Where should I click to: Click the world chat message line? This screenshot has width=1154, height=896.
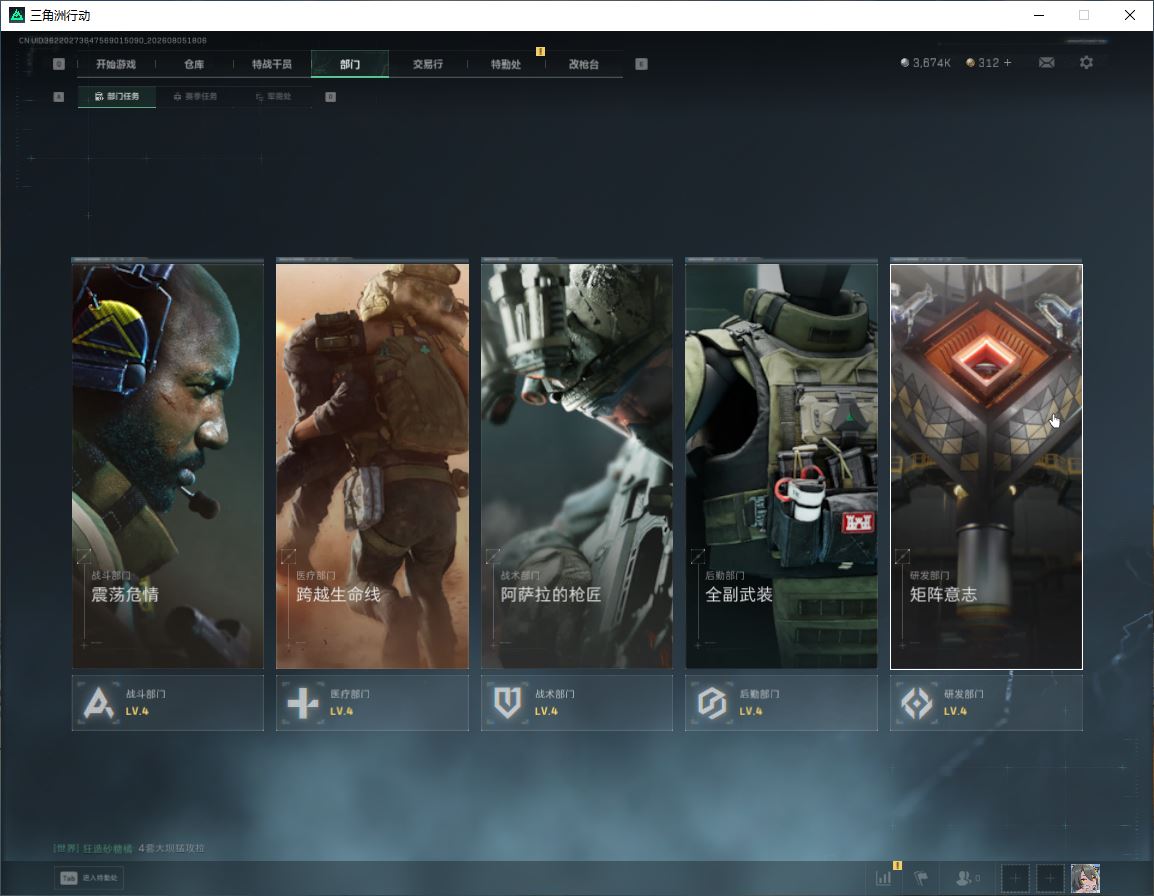click(x=129, y=848)
